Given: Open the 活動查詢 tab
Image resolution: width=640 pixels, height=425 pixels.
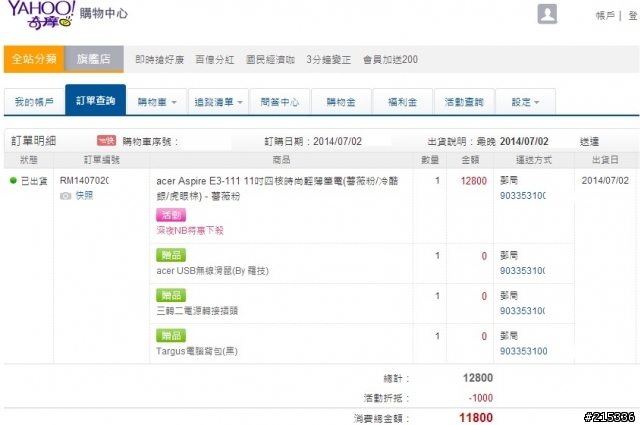Looking at the screenshot, I should coord(464,102).
